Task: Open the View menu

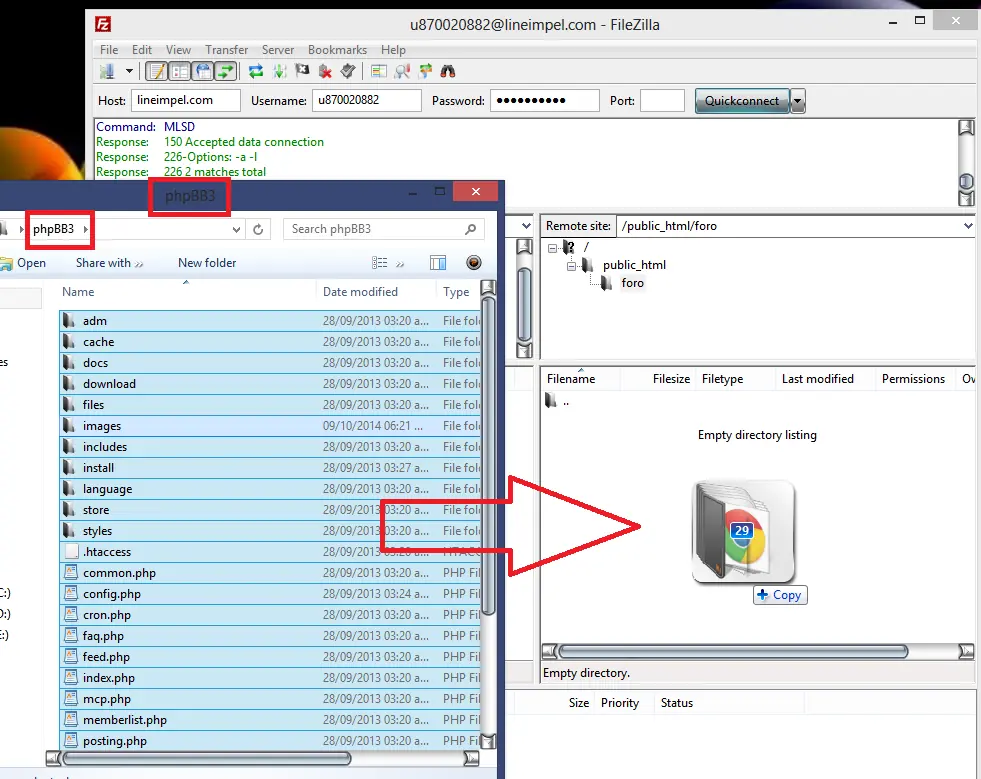Action: coord(178,49)
